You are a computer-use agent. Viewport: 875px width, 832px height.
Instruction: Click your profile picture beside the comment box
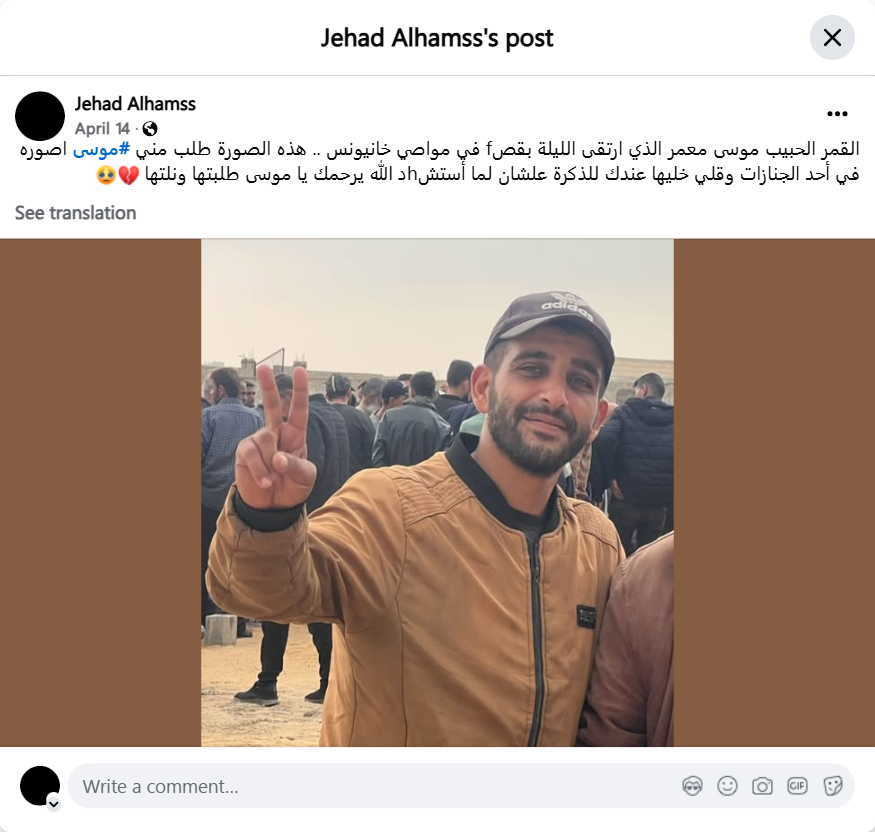click(x=40, y=786)
